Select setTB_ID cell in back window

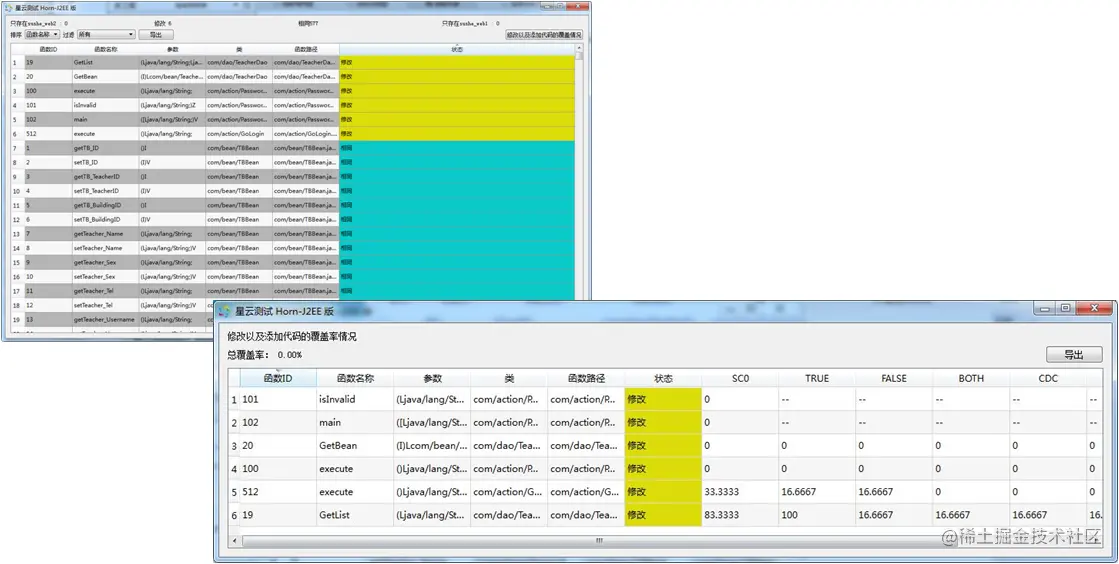[x=106, y=162]
